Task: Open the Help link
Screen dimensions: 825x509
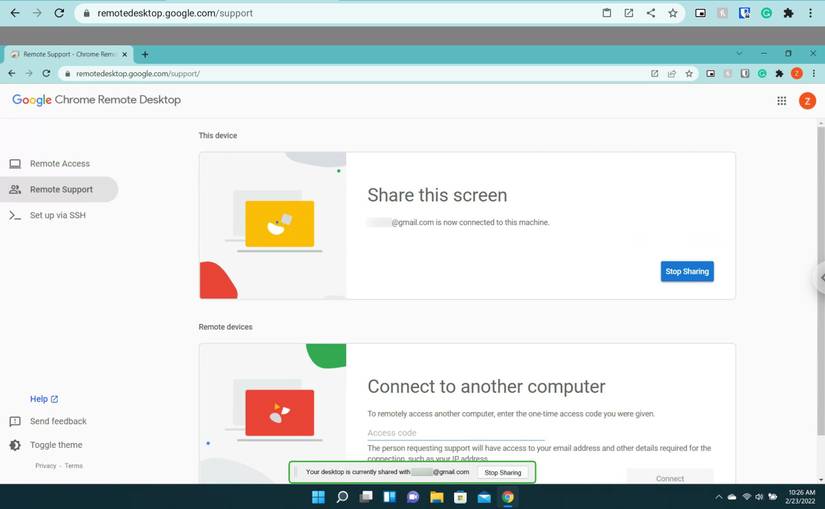Action: (x=44, y=399)
